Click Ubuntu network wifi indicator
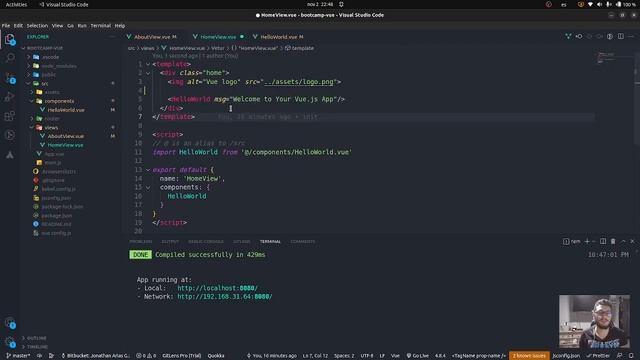Viewport: 640px width, 360px height. tap(590, 4)
